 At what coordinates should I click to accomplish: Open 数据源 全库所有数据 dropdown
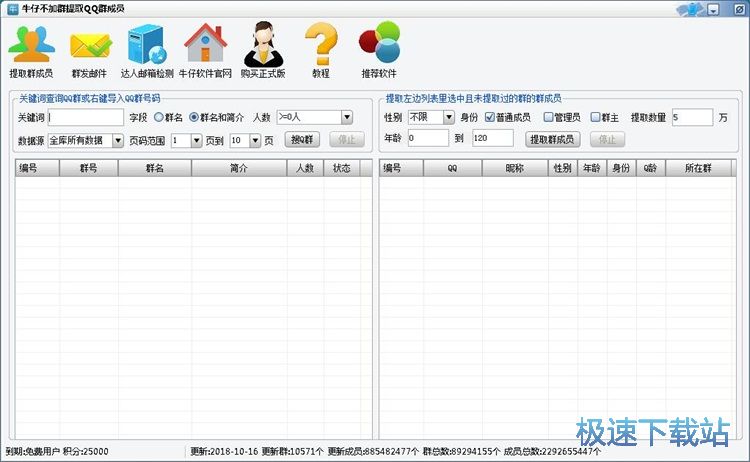click(x=118, y=141)
